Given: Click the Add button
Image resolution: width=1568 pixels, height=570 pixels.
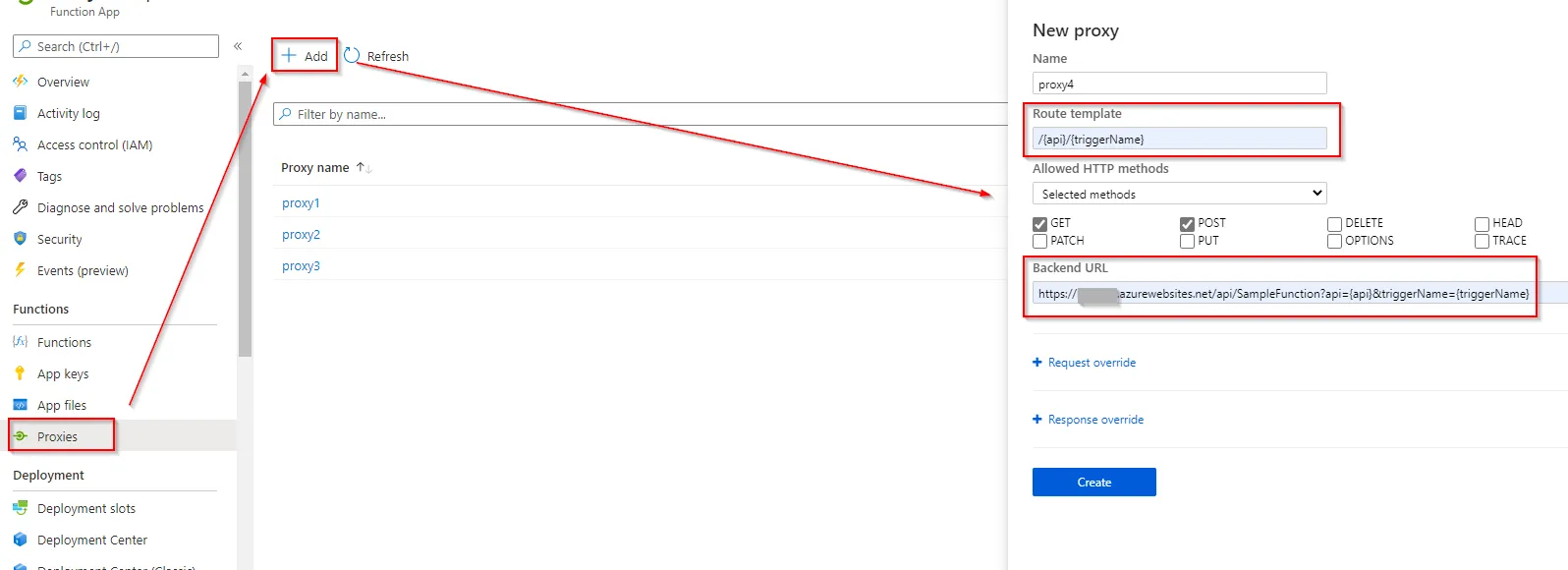Looking at the screenshot, I should point(305,56).
